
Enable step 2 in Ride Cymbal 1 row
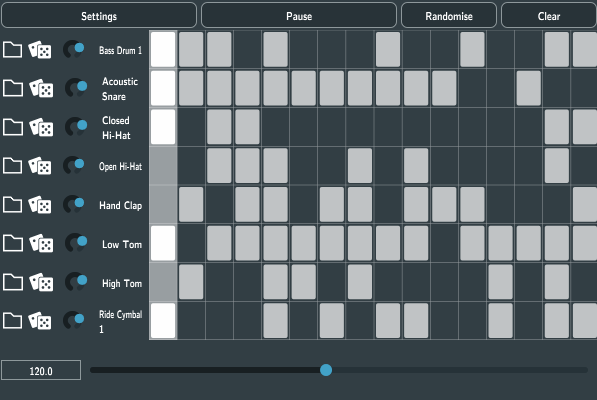tap(191, 320)
